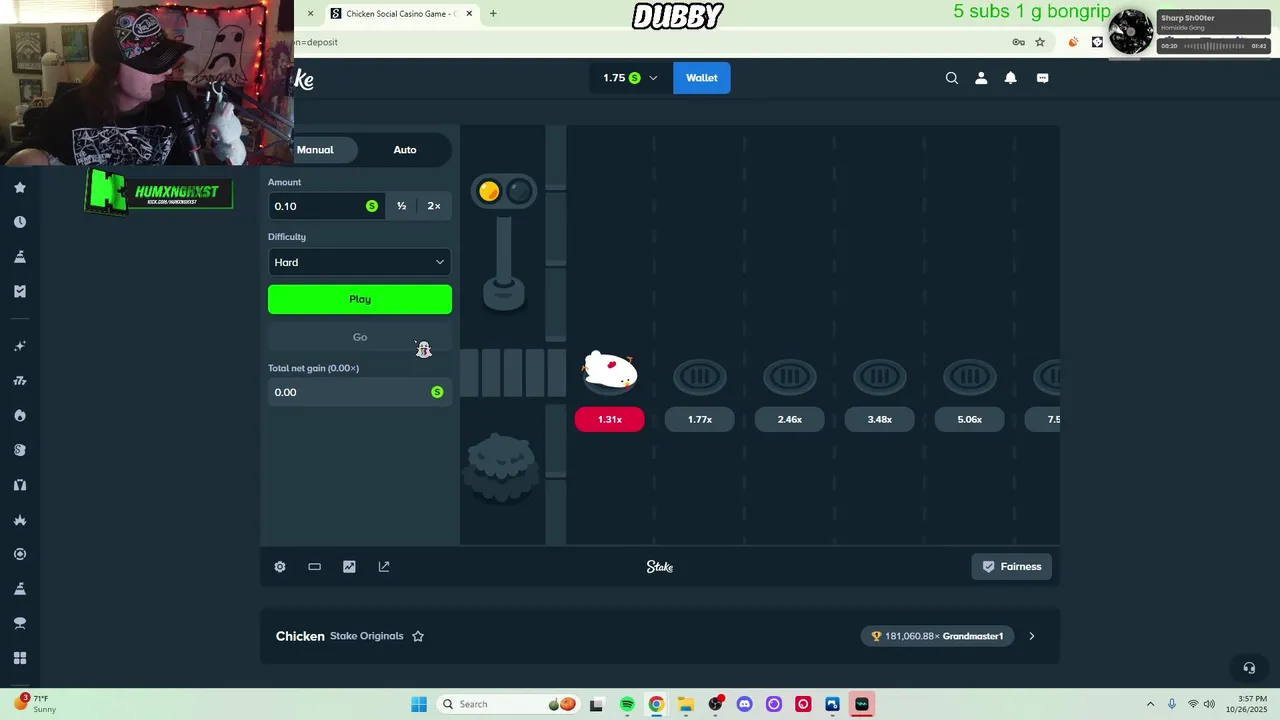Open game settings gear below game
The width and height of the screenshot is (1280, 720).
pyautogui.click(x=280, y=567)
